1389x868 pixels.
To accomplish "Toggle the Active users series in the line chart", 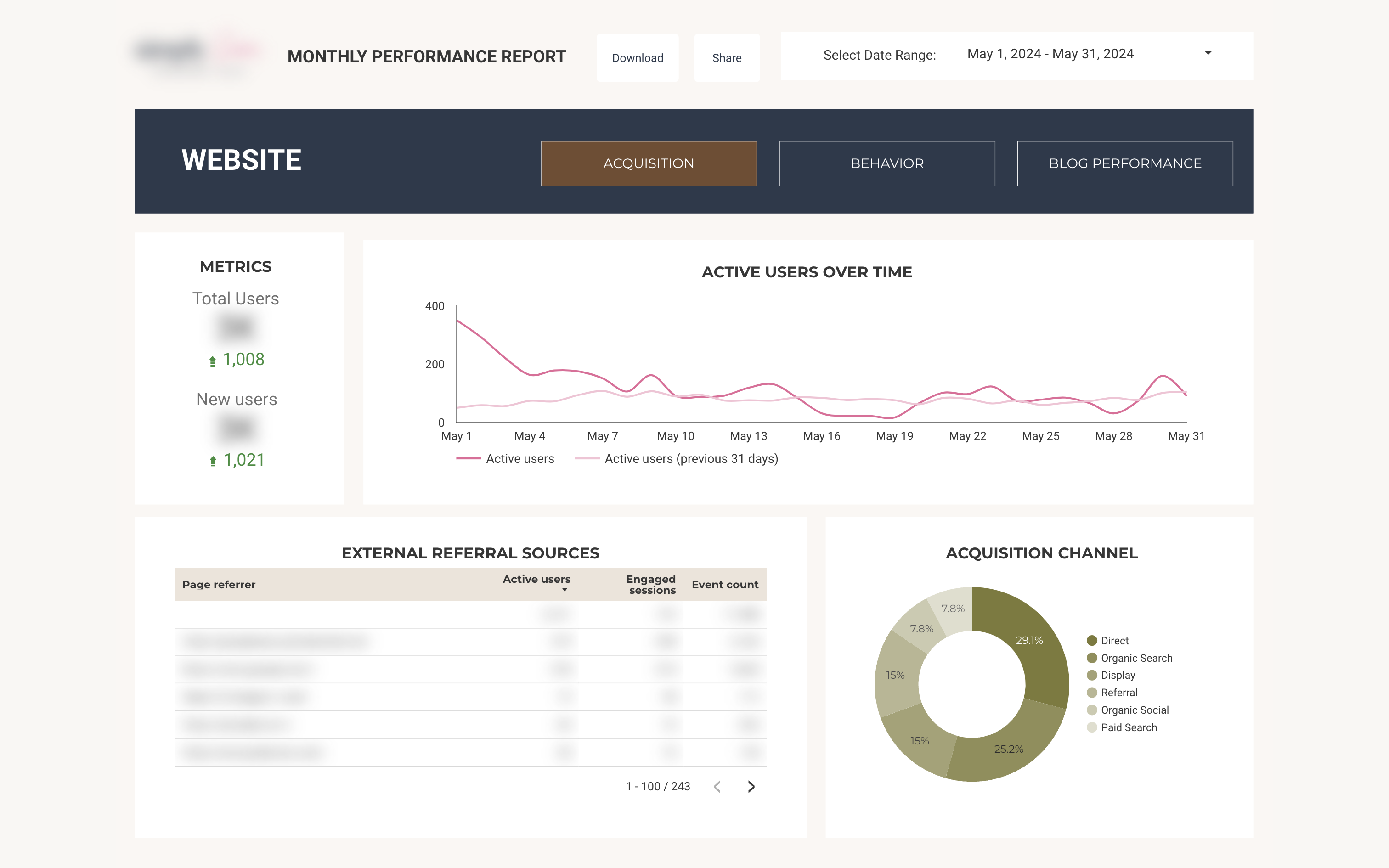I will click(520, 458).
